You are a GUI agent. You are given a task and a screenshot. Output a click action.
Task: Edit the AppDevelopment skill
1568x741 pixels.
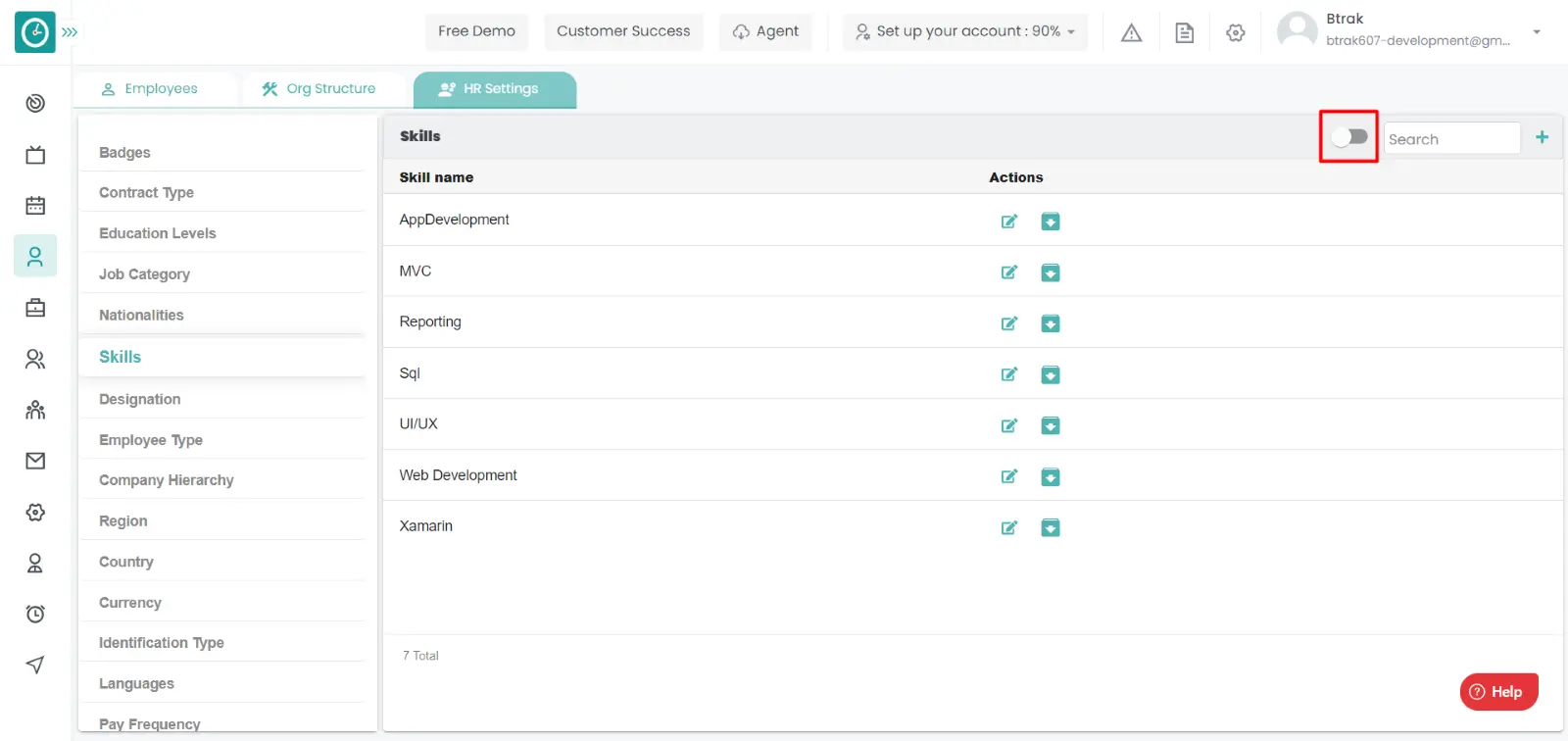1008,222
